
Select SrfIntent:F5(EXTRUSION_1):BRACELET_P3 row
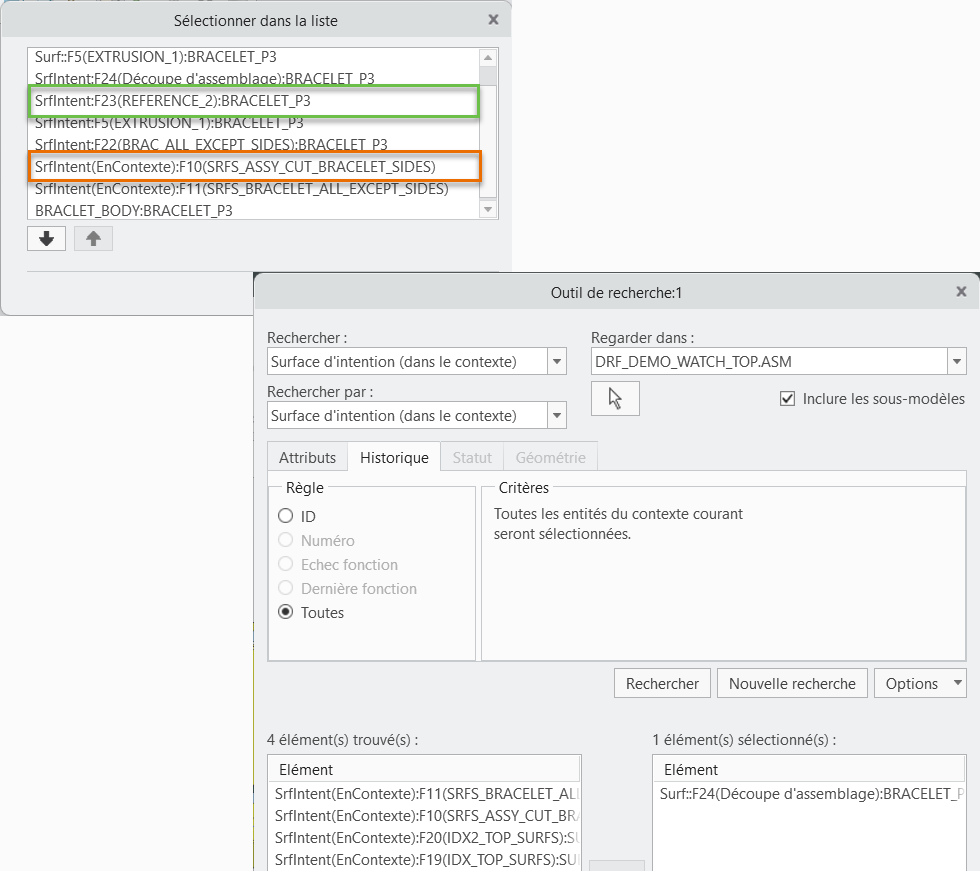(253, 122)
